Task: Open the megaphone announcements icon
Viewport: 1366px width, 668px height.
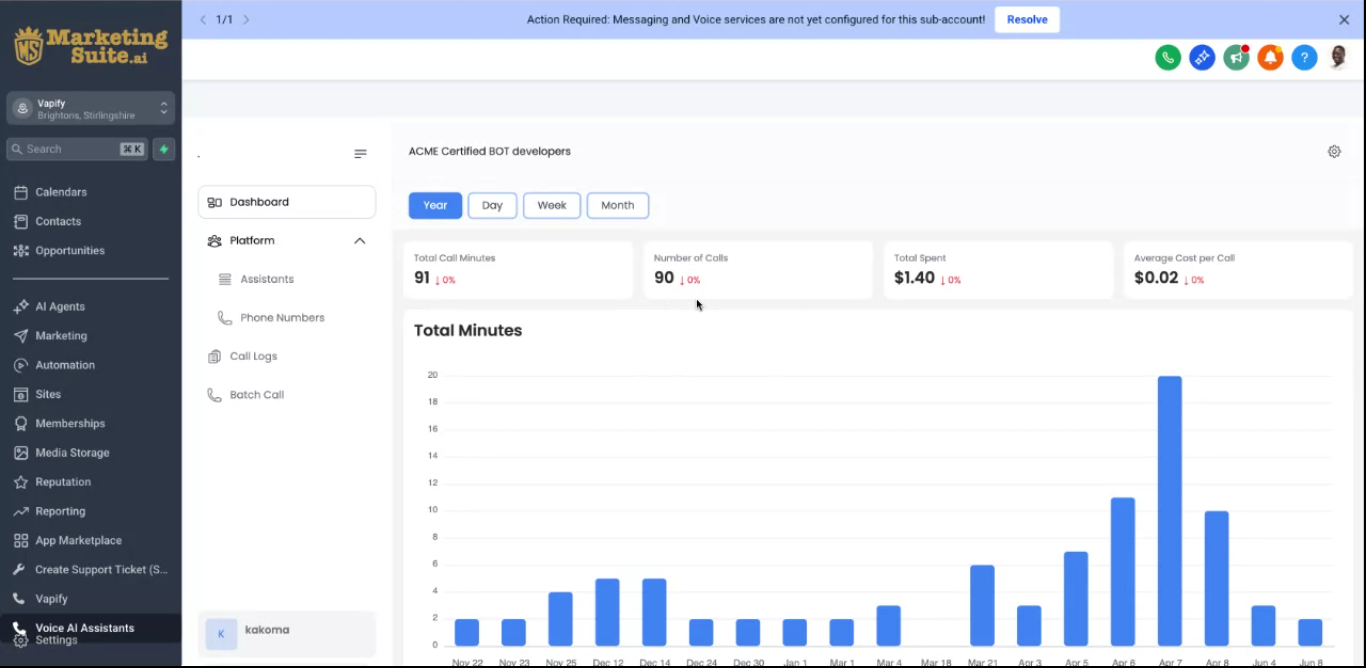Action: point(1236,57)
